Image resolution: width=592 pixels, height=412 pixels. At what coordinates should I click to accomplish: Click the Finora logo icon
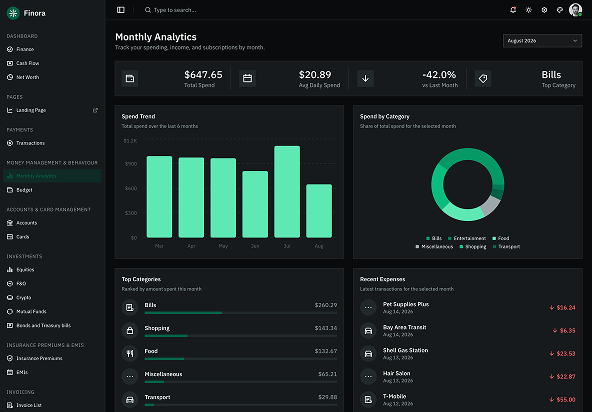click(13, 13)
